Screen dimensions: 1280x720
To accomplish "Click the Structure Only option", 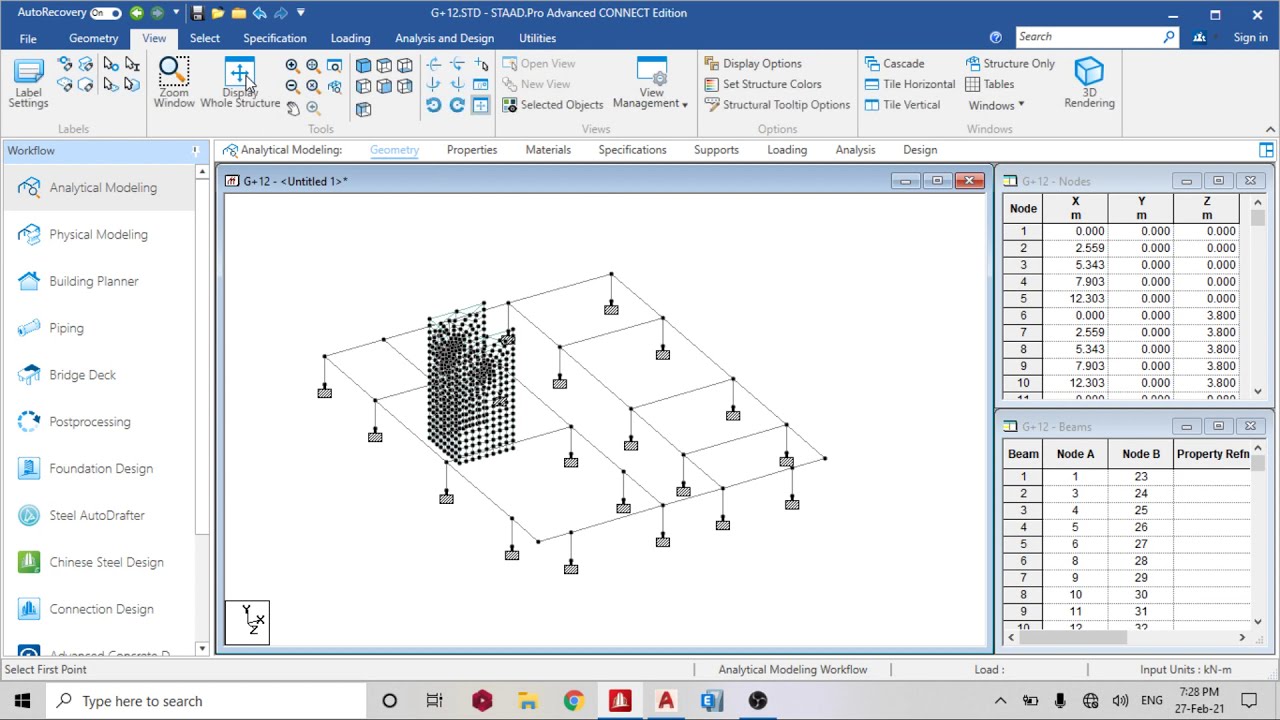I will [x=1010, y=63].
